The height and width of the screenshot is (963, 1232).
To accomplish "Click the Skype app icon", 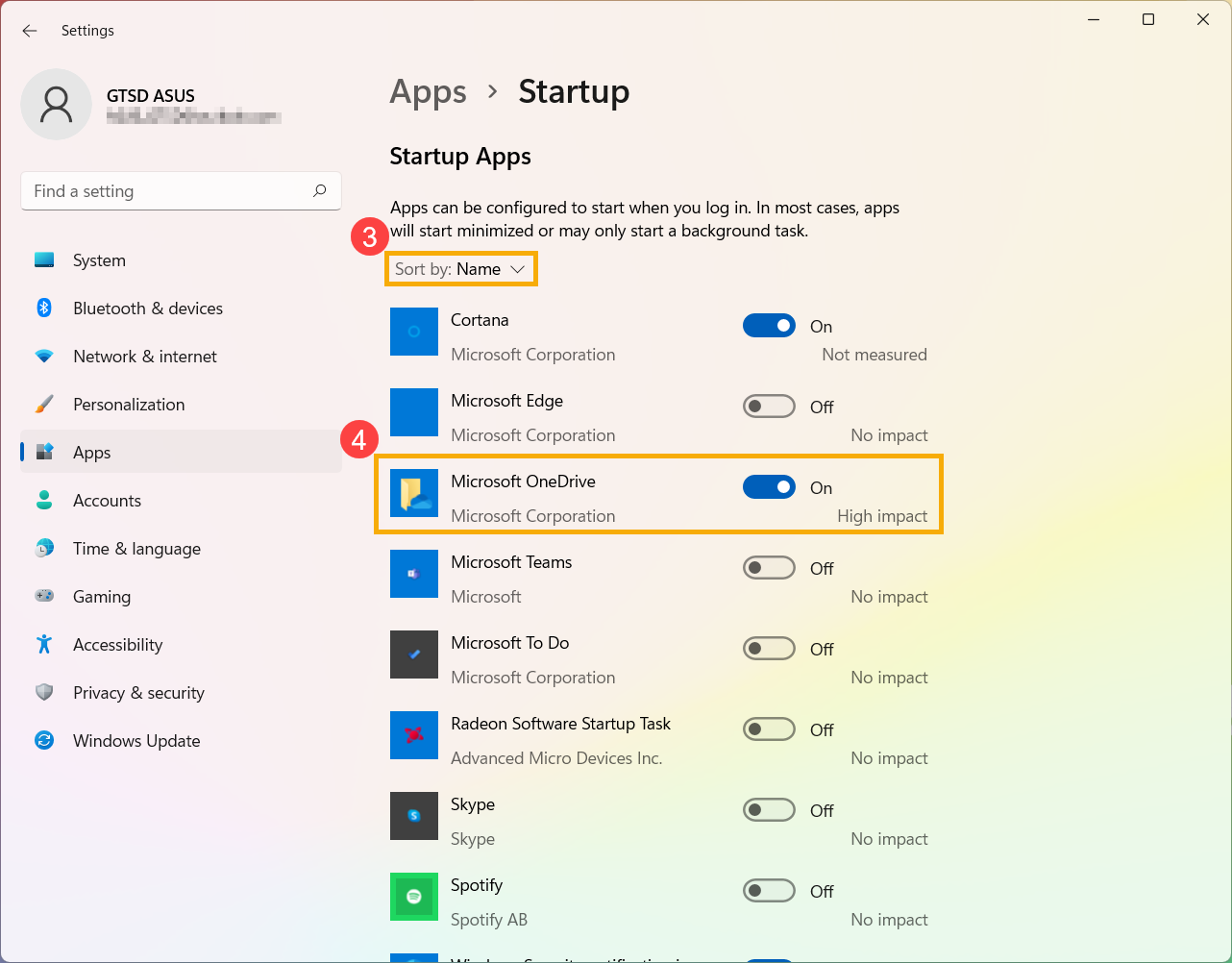I will click(414, 816).
